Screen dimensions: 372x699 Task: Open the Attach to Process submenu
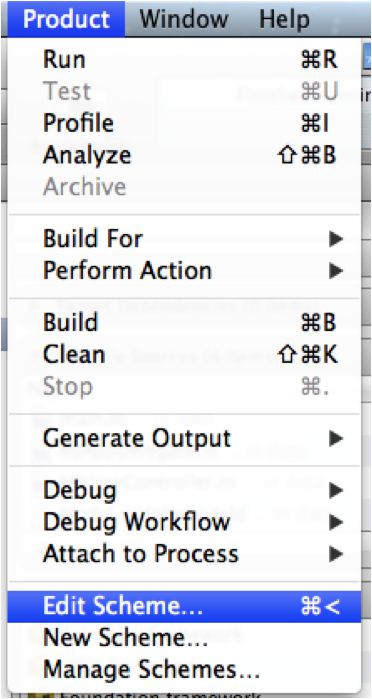tap(184, 554)
